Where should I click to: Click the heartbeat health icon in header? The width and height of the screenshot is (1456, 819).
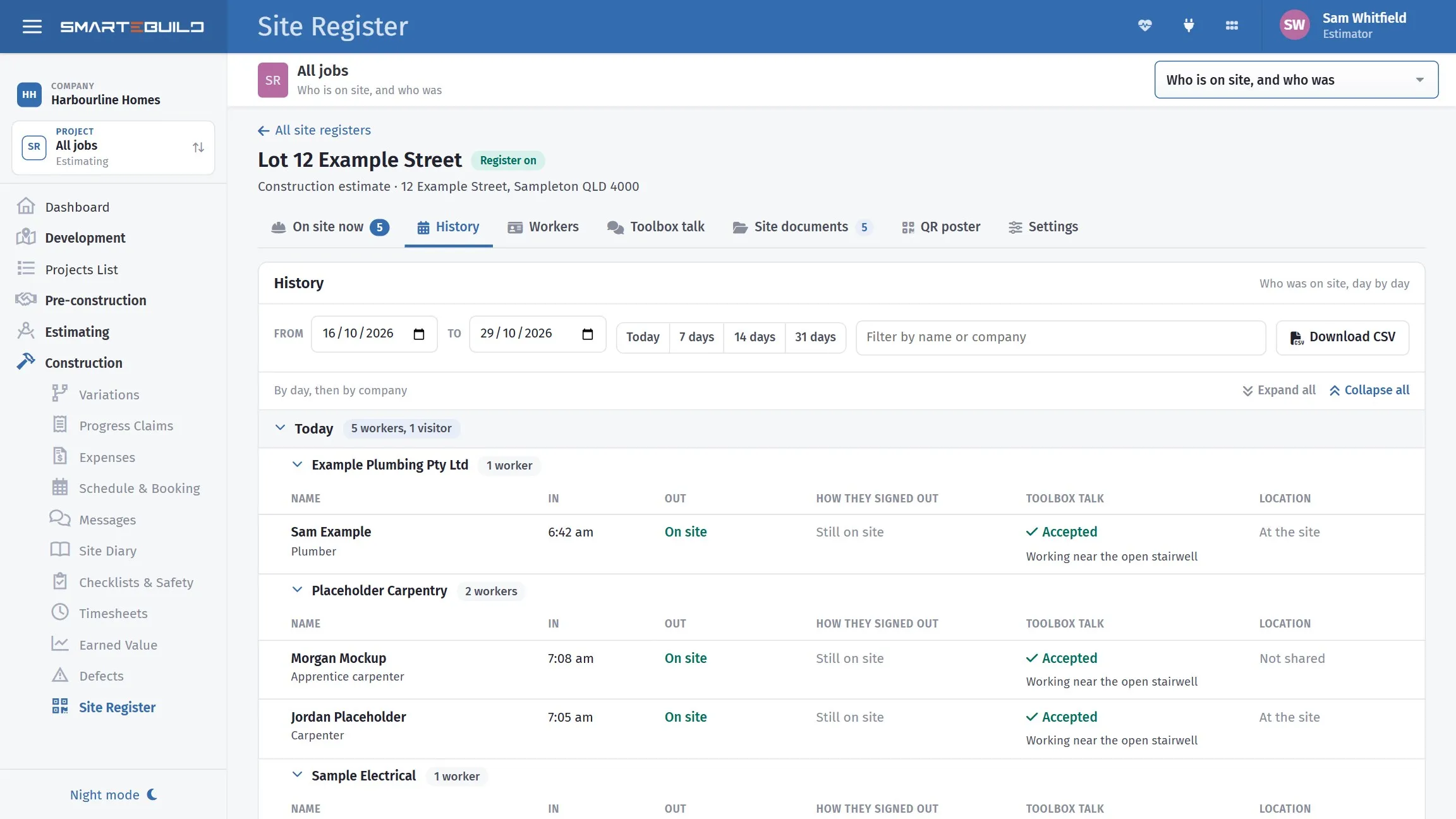tap(1144, 26)
